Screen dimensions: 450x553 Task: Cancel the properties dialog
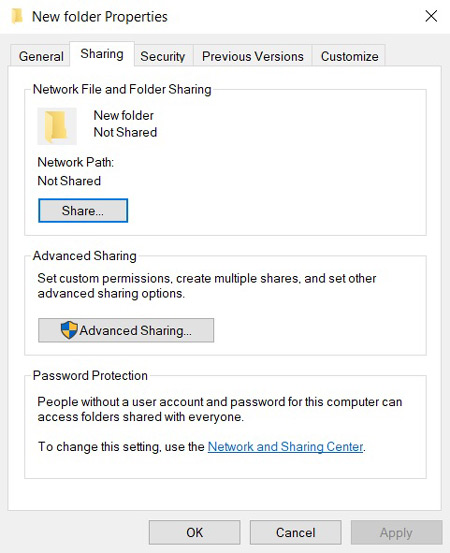296,532
